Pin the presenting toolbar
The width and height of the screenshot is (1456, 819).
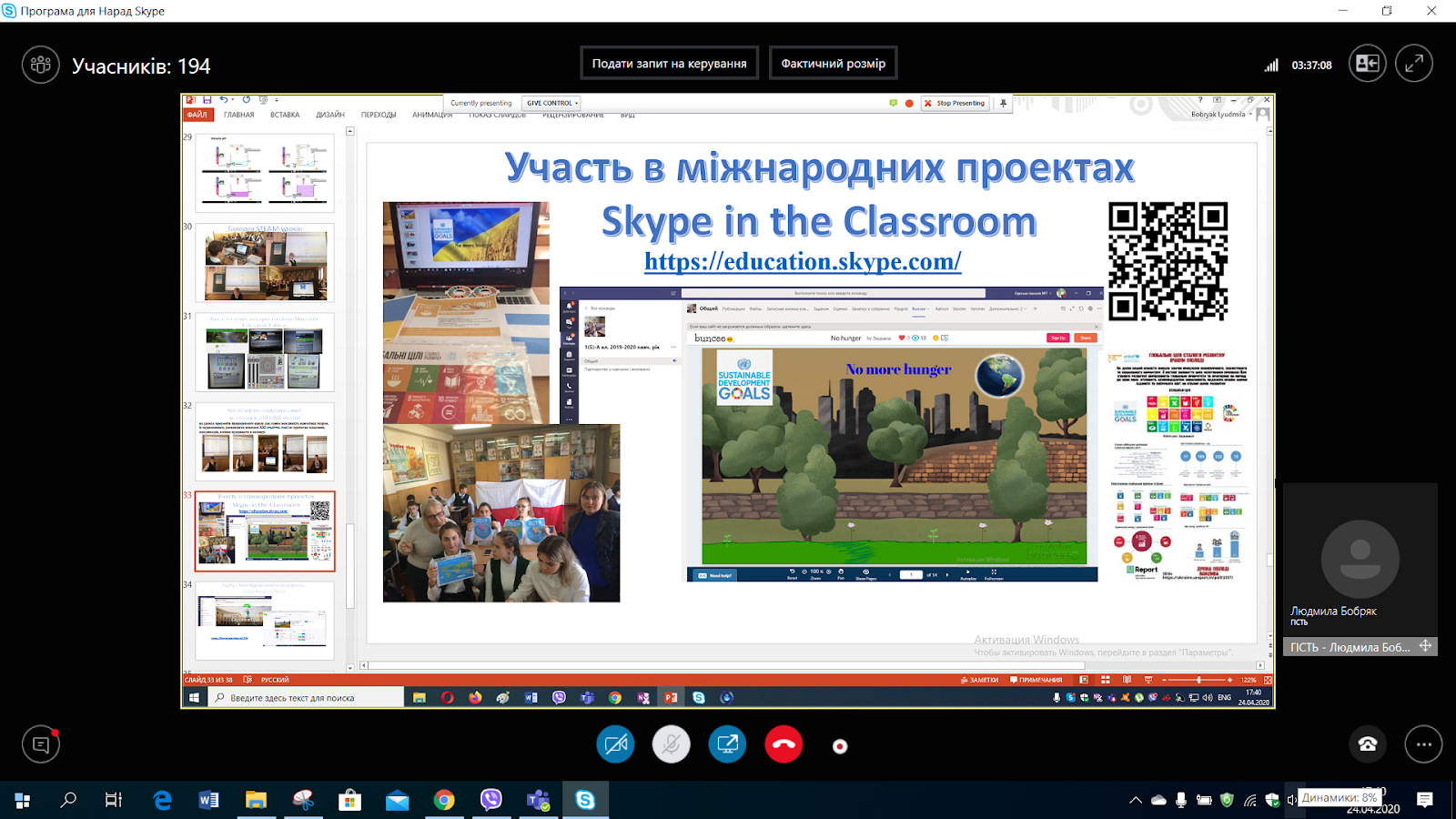click(1003, 103)
